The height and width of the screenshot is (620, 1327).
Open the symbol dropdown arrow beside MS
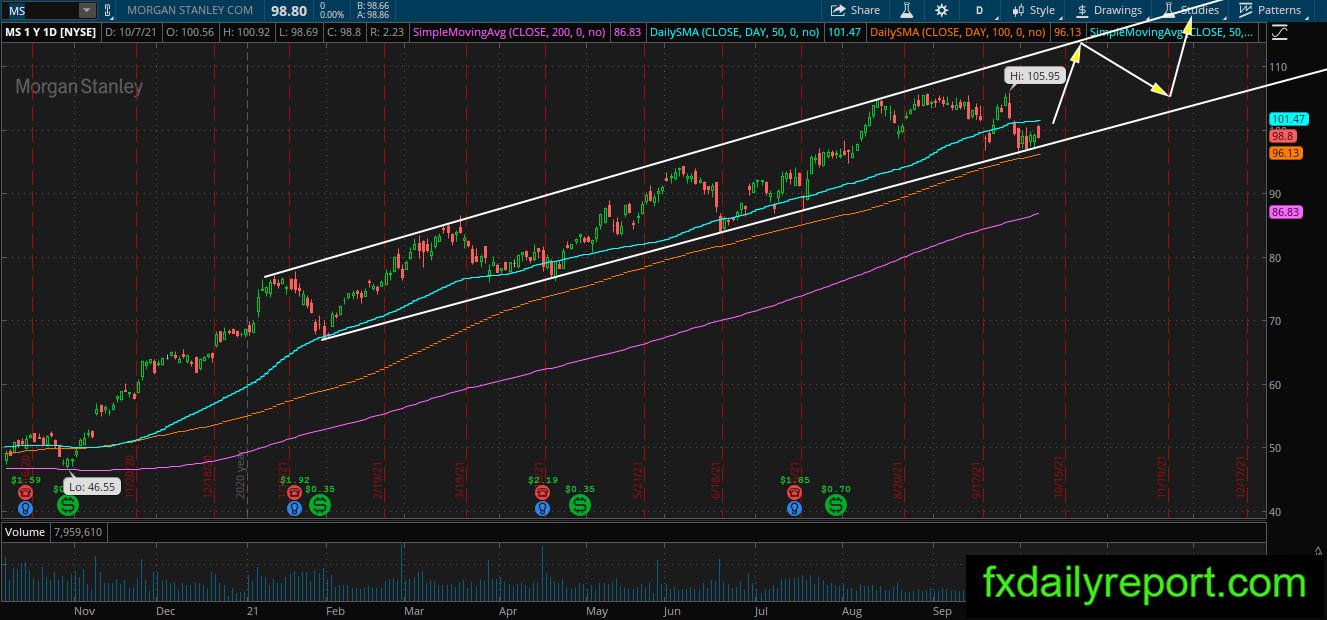[87, 10]
